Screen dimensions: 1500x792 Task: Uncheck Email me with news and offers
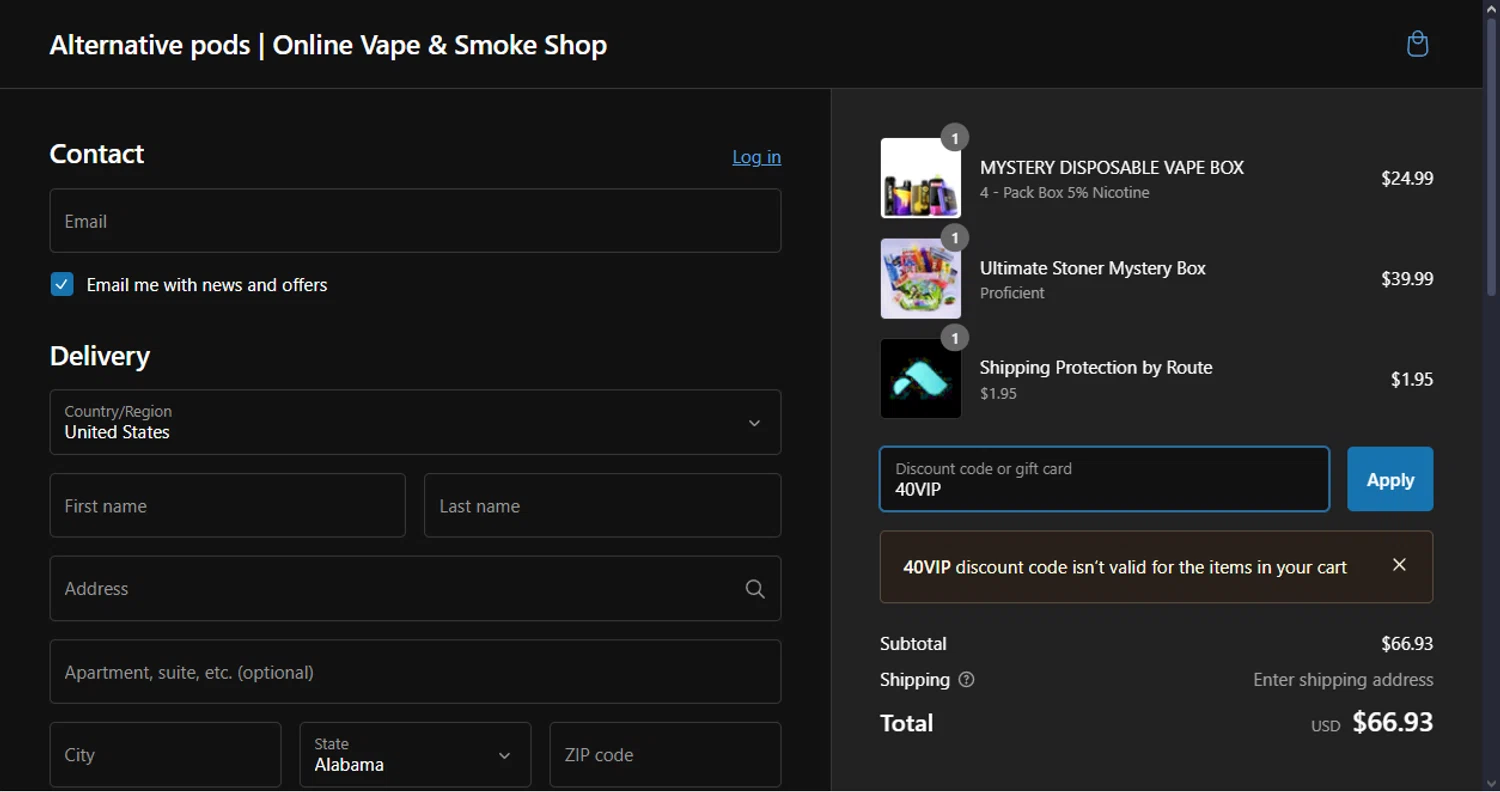[x=62, y=285]
